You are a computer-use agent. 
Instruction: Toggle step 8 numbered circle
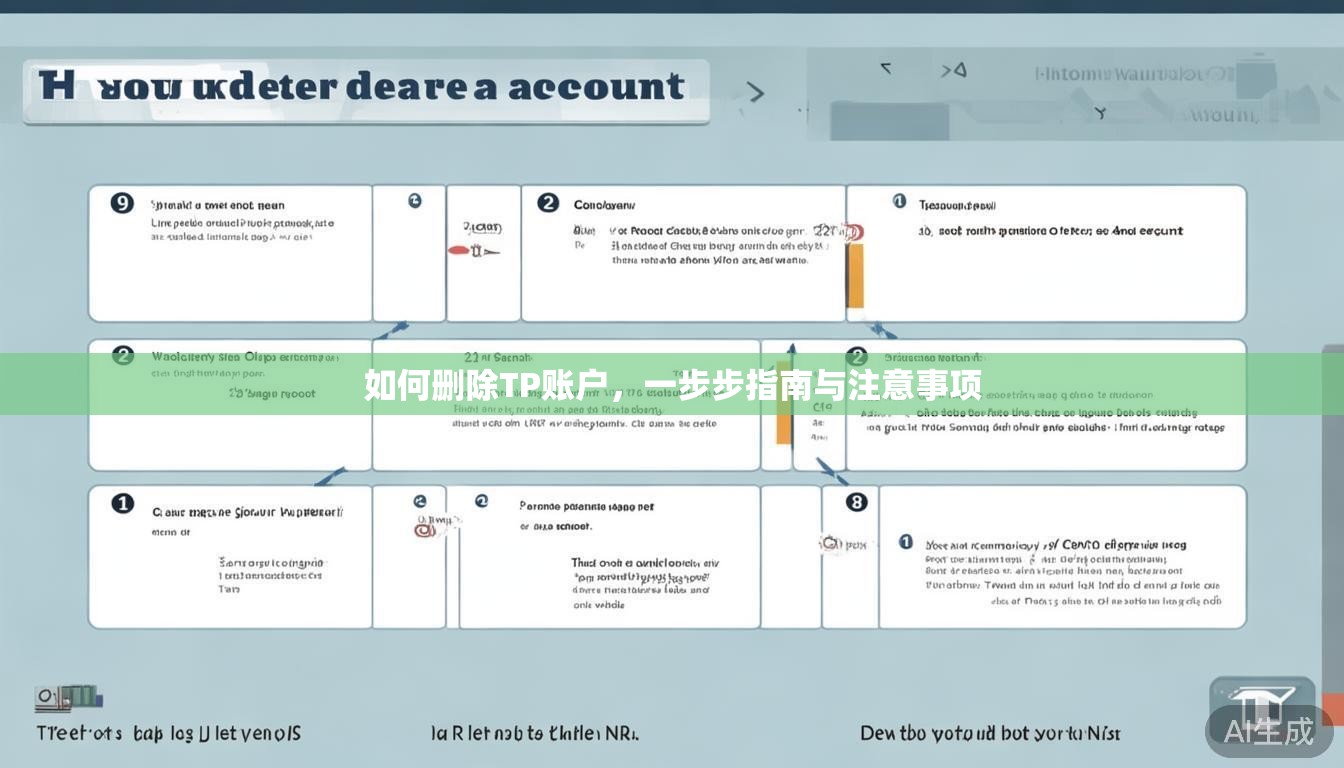point(856,502)
